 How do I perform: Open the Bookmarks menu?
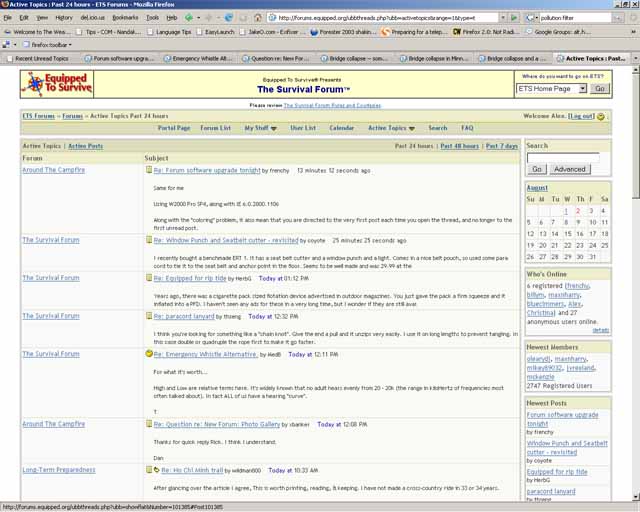[125, 18]
